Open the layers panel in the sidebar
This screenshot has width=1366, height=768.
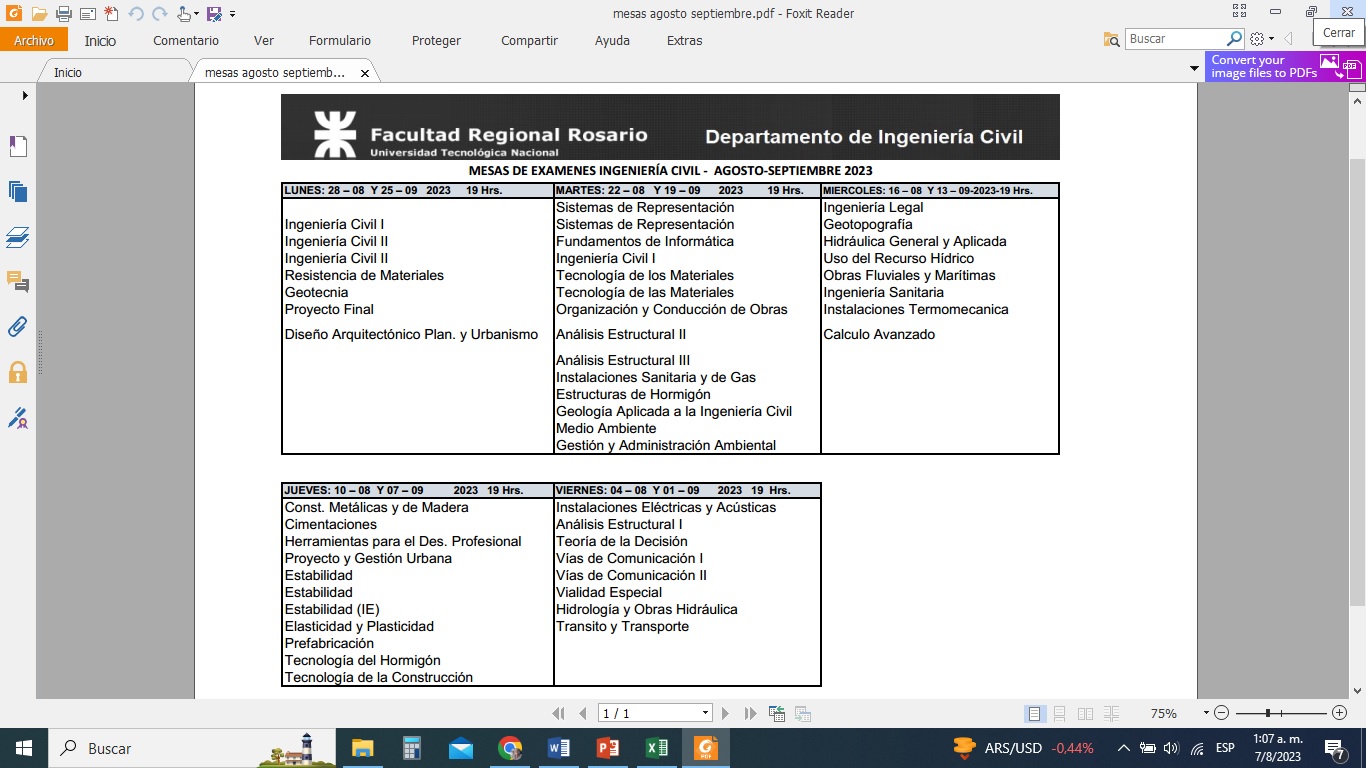(18, 237)
